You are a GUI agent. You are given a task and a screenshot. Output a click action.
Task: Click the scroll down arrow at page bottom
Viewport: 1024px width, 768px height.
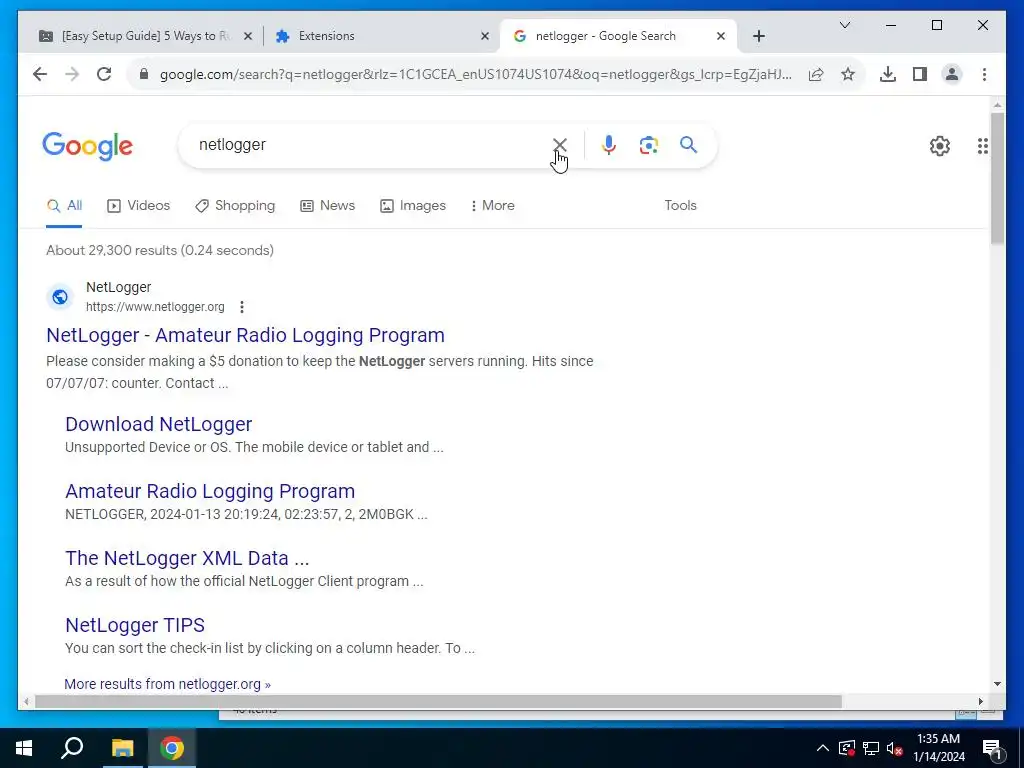tap(997, 684)
